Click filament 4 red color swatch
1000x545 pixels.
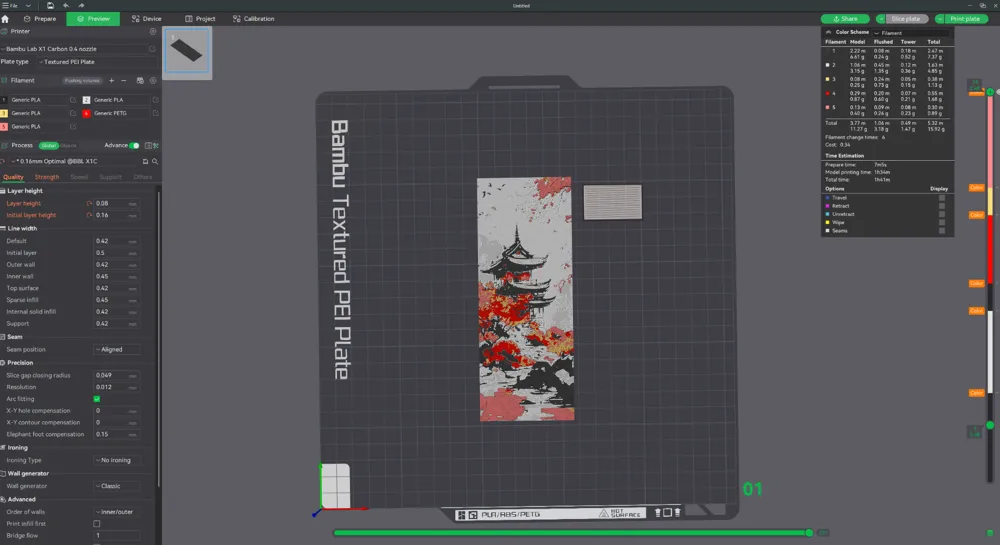86,114
